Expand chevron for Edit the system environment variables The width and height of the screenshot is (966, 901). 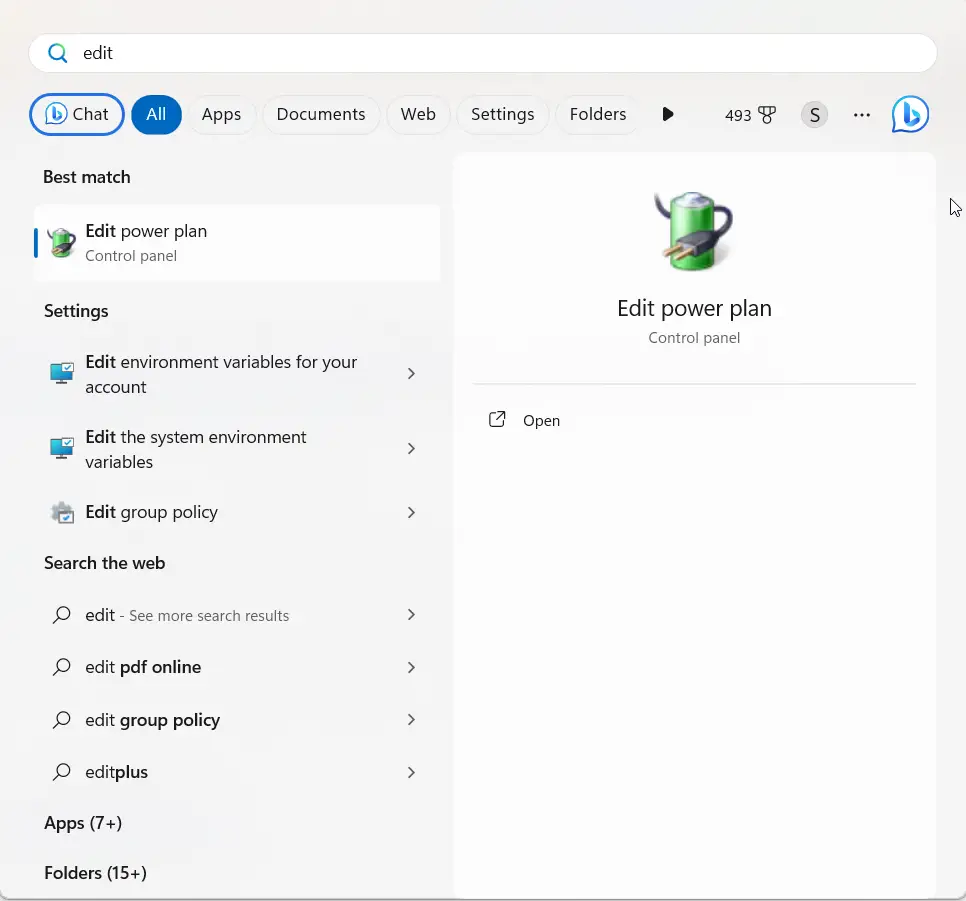tap(411, 449)
